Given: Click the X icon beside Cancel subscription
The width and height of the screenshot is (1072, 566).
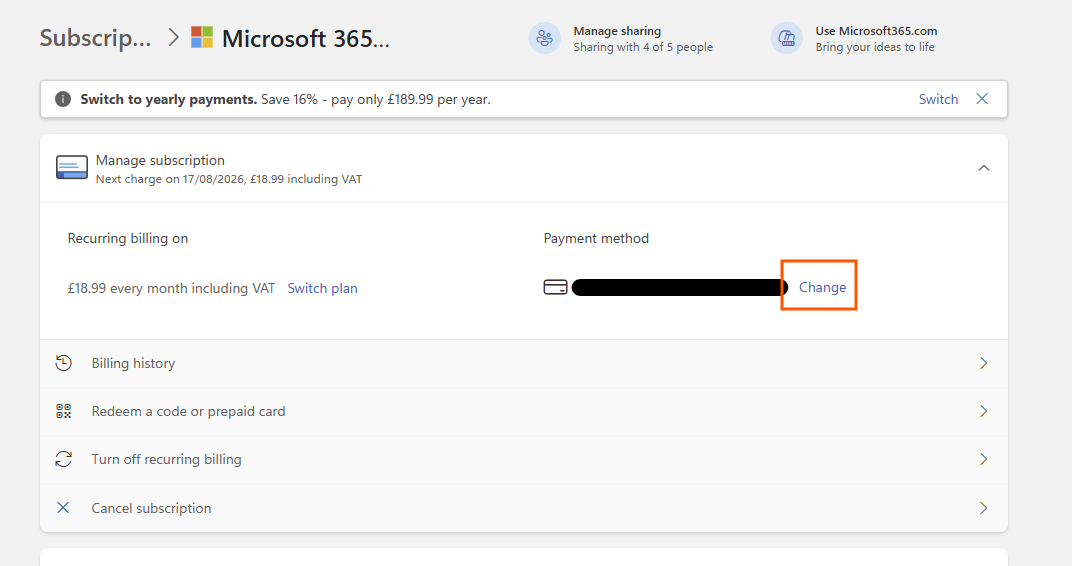Looking at the screenshot, I should (63, 507).
